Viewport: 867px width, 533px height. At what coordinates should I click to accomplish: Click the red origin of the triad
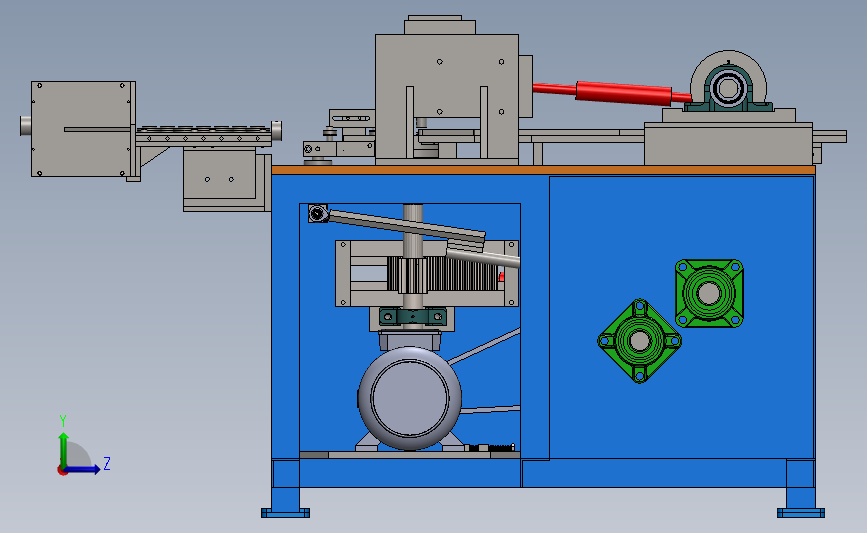click(x=62, y=471)
